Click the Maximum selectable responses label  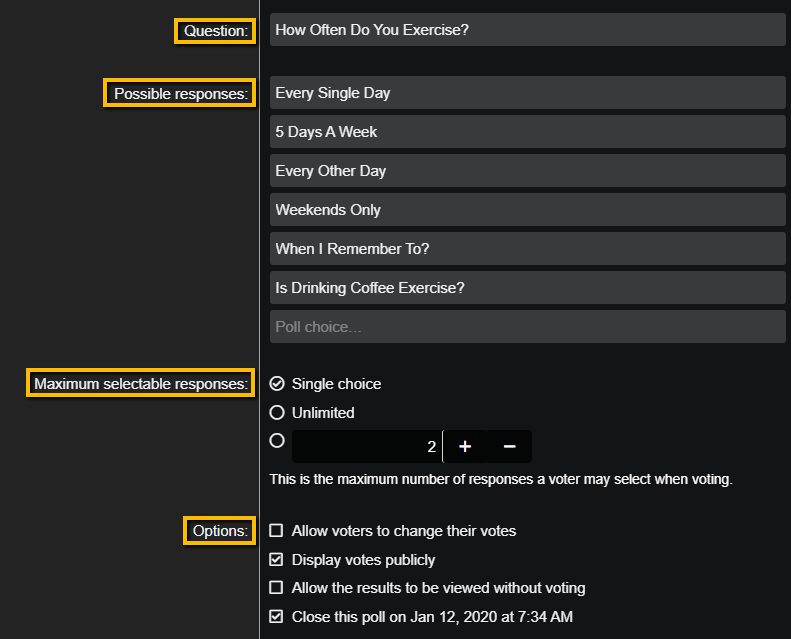[140, 383]
